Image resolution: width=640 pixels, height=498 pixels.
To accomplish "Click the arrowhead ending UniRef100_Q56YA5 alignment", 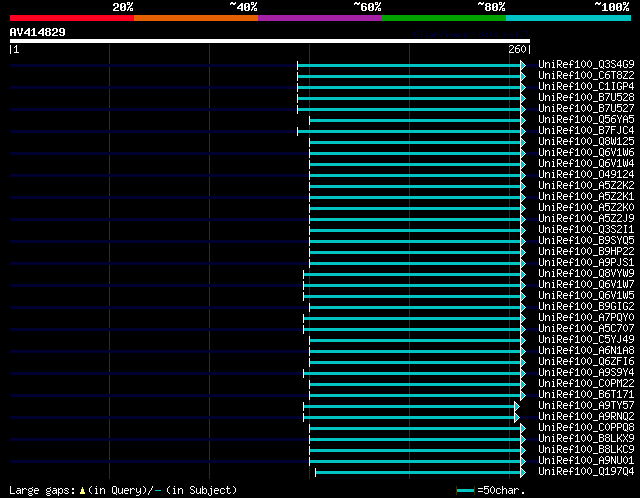I will coord(523,120).
